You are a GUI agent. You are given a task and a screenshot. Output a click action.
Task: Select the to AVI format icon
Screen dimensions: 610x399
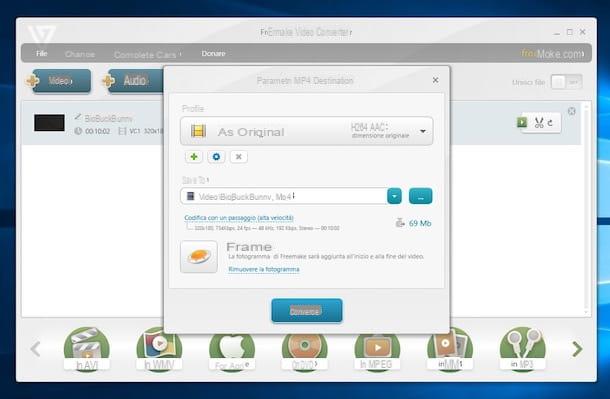point(86,349)
